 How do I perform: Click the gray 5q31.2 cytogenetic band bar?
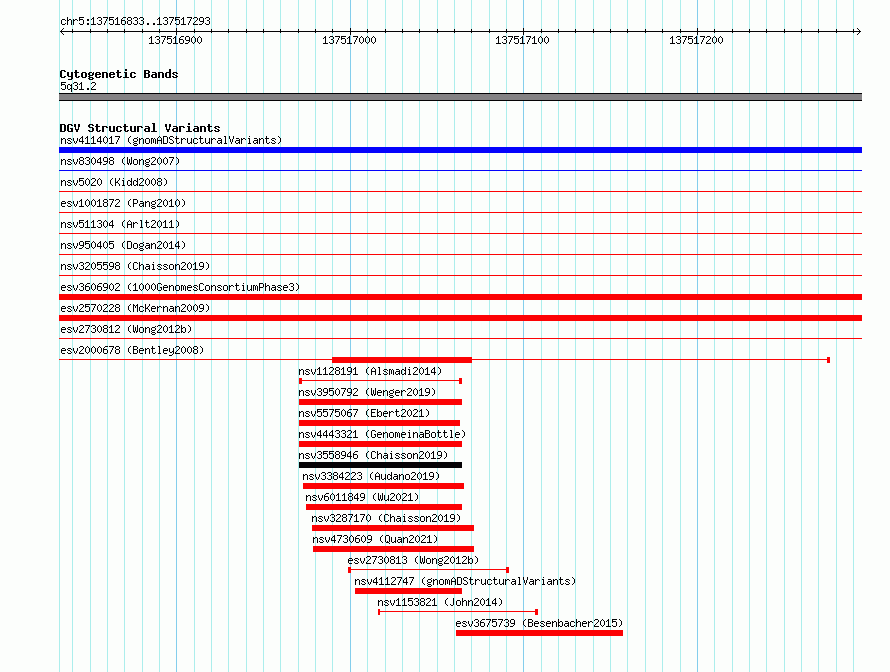[460, 97]
